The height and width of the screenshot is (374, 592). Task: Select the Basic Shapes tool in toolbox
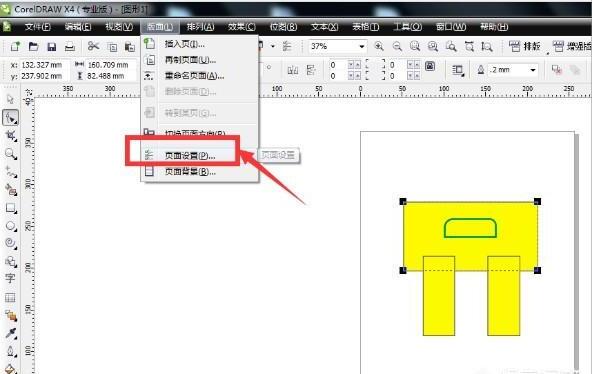[11, 261]
